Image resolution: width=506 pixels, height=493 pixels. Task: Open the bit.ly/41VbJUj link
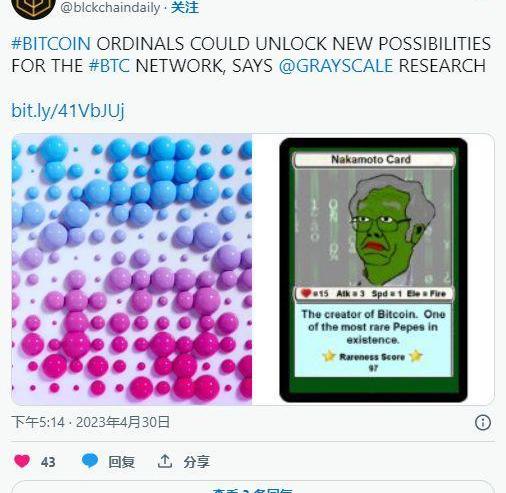(x=68, y=110)
